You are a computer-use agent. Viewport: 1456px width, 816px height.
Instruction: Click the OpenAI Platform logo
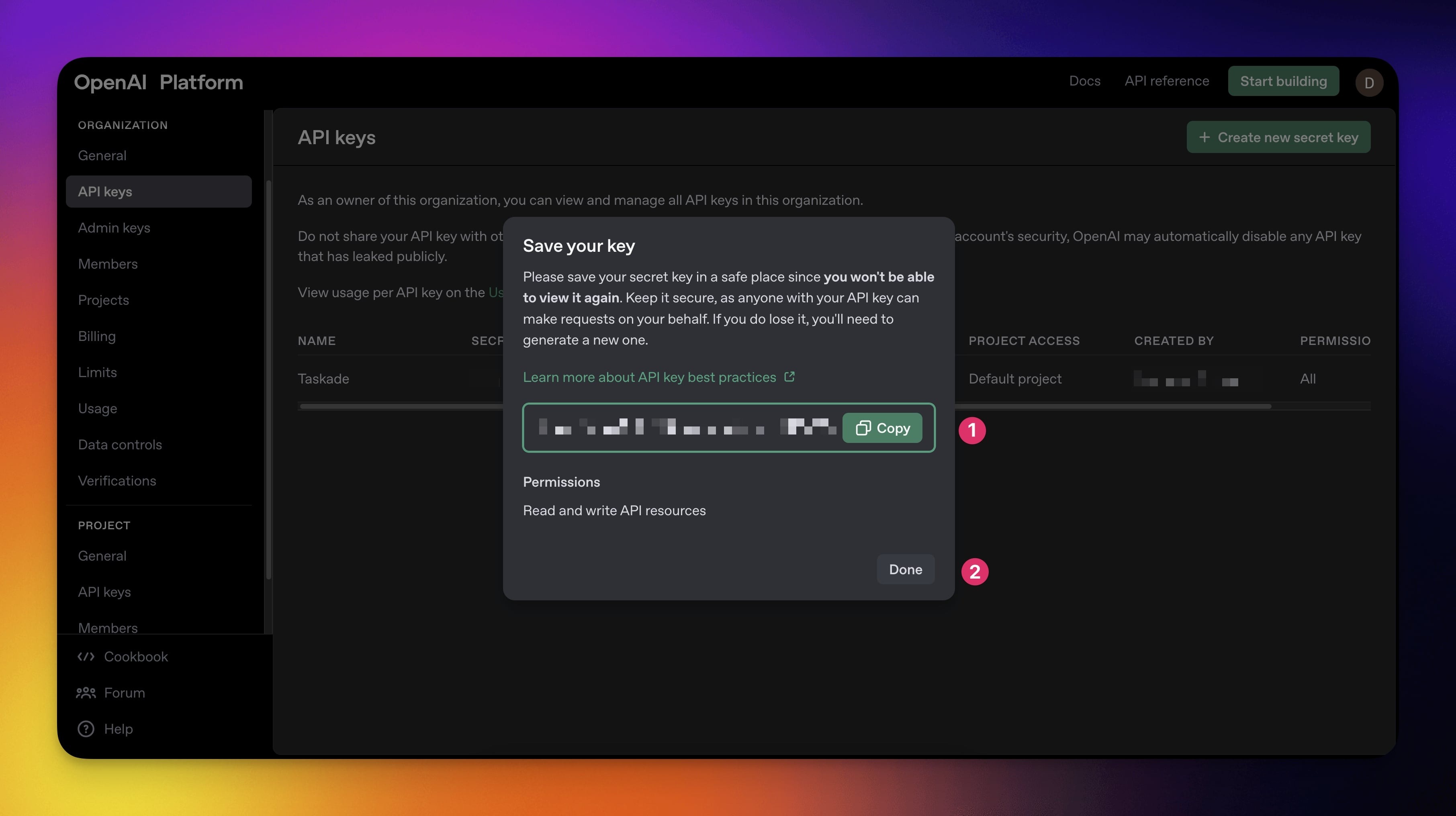(x=158, y=82)
